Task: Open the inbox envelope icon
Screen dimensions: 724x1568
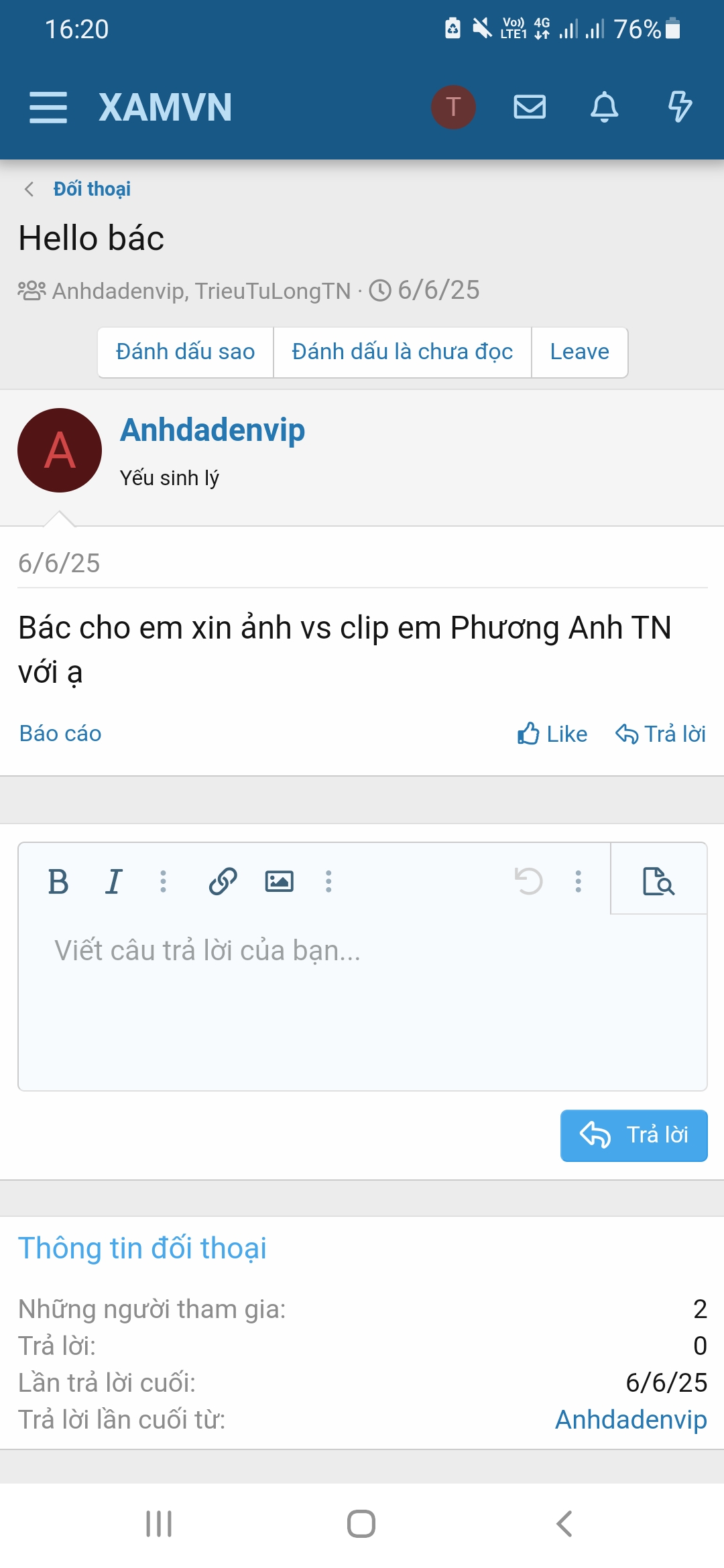Action: coord(530,107)
